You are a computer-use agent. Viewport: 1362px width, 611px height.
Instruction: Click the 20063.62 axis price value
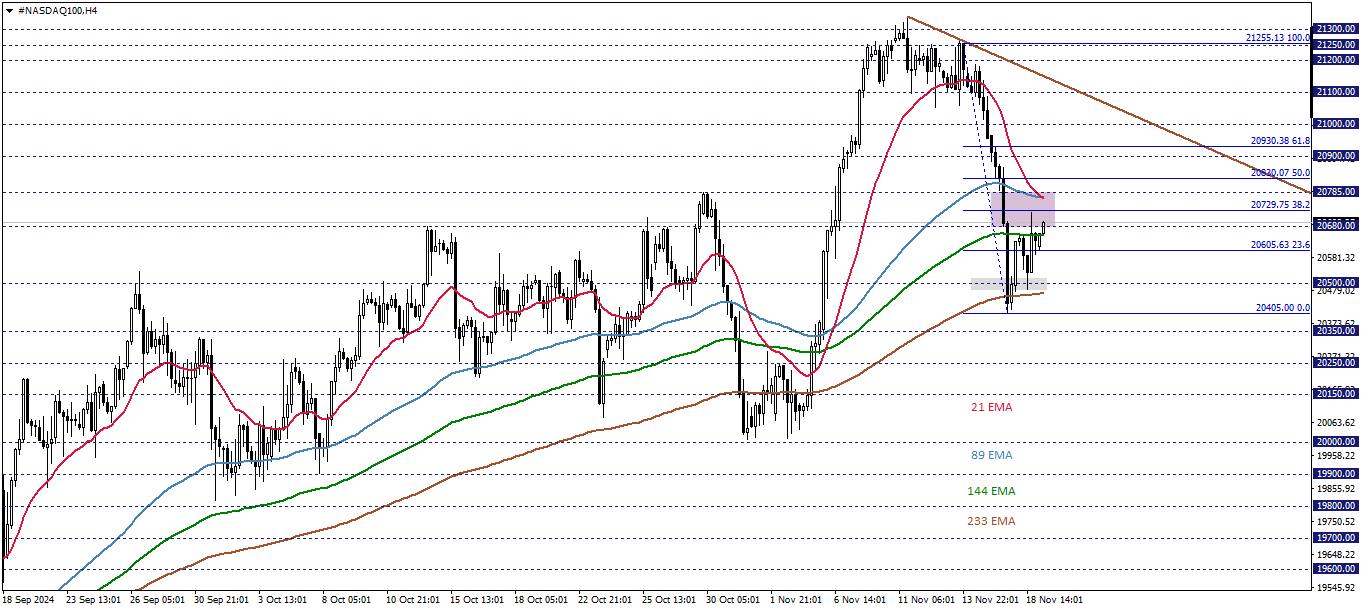point(1336,424)
